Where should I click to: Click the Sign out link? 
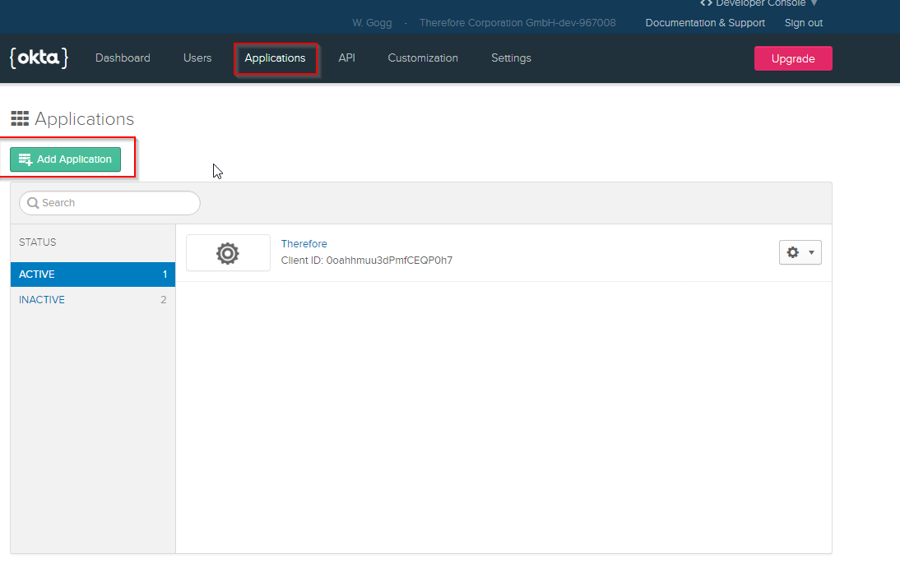804,23
